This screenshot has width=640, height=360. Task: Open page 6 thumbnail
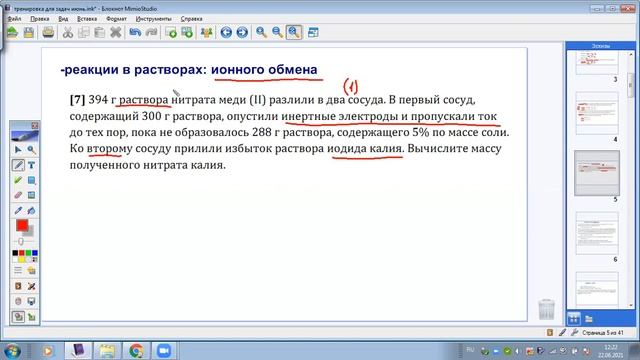coord(597,233)
